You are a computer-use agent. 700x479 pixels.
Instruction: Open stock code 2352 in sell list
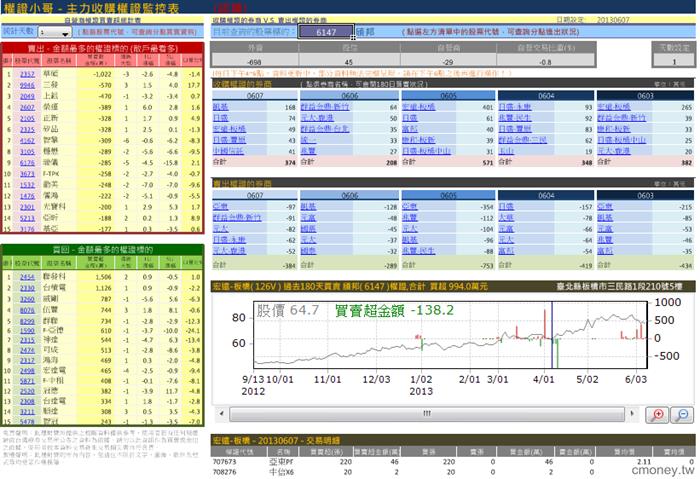point(27,74)
